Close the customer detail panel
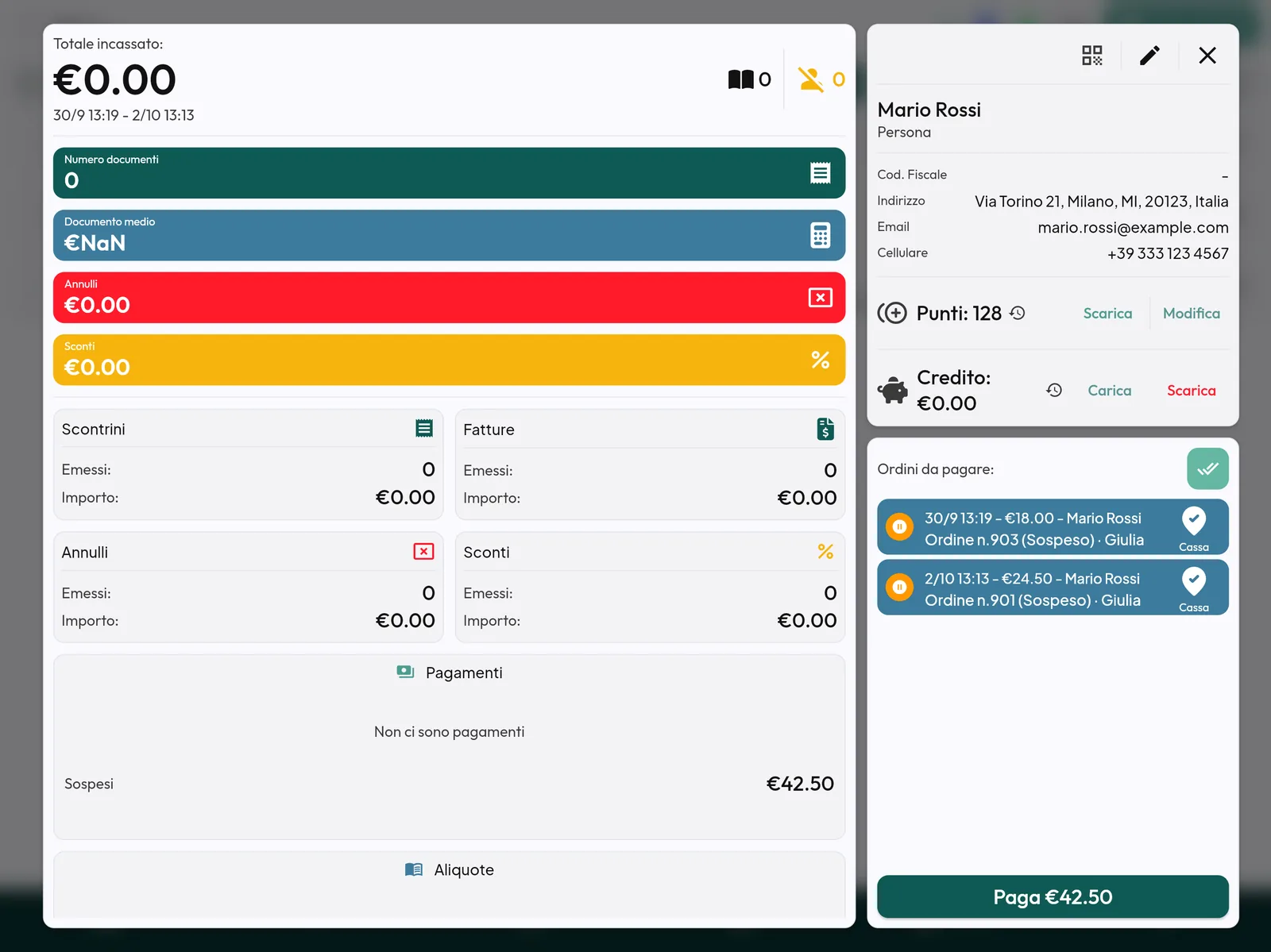1271x952 pixels. [1207, 56]
